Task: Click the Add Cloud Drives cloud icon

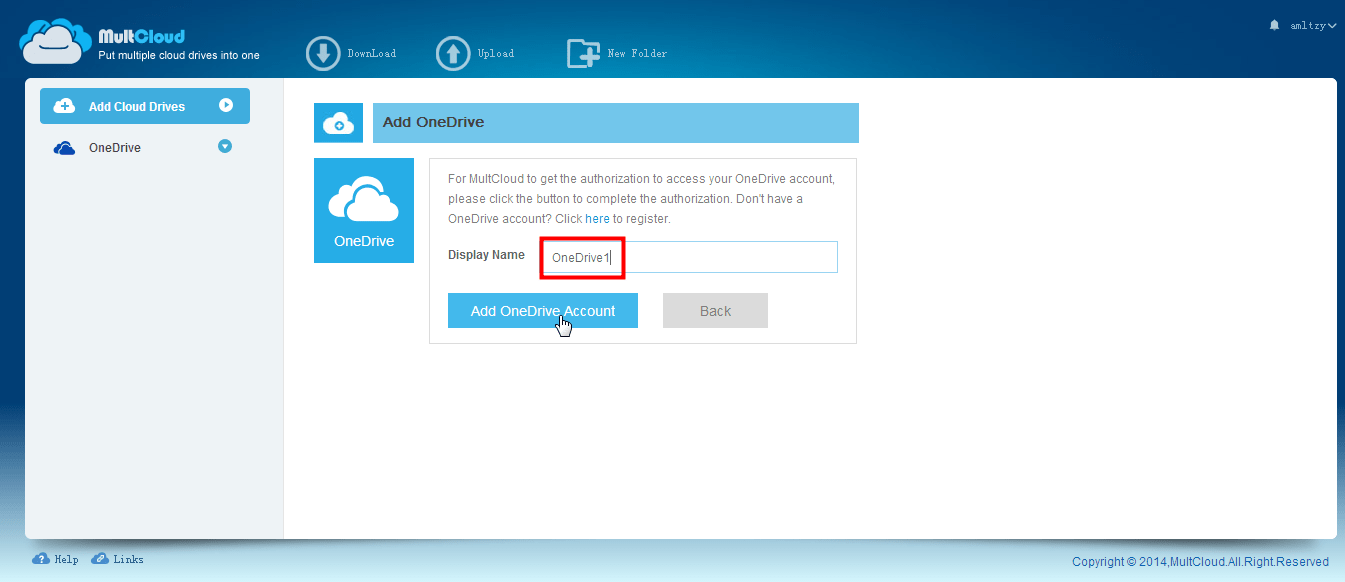Action: coord(63,106)
